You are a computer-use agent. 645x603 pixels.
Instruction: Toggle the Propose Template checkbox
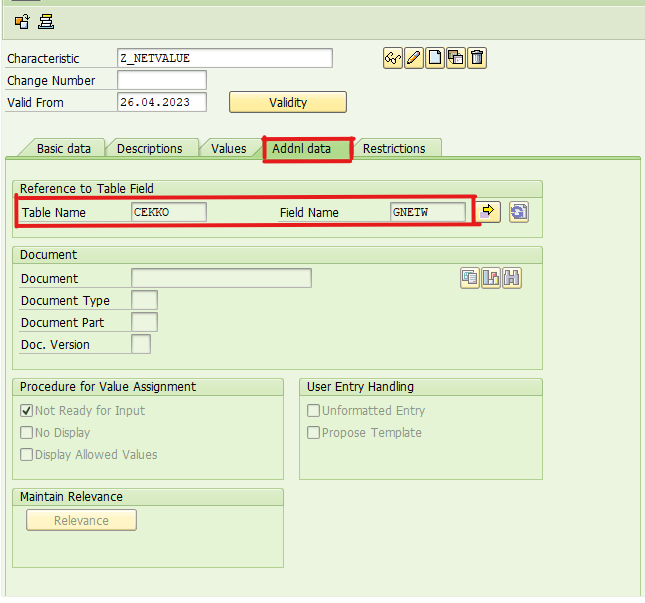[313, 433]
